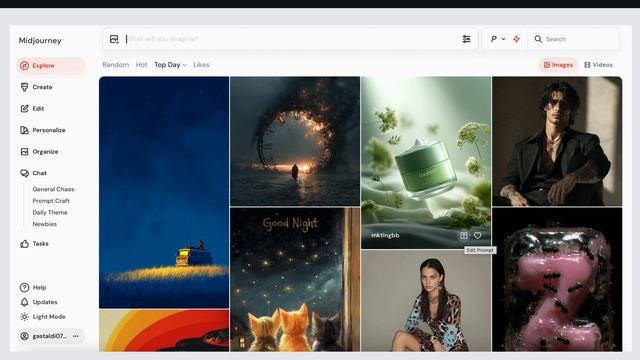Screen dimensions: 640x360
Task: Click the add image icon in prompt bar
Action: coord(114,39)
